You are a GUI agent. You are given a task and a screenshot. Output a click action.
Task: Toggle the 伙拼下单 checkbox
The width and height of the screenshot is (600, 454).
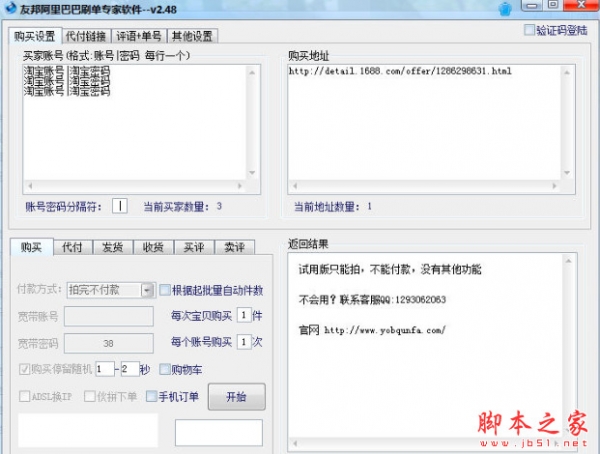[x=90, y=397]
